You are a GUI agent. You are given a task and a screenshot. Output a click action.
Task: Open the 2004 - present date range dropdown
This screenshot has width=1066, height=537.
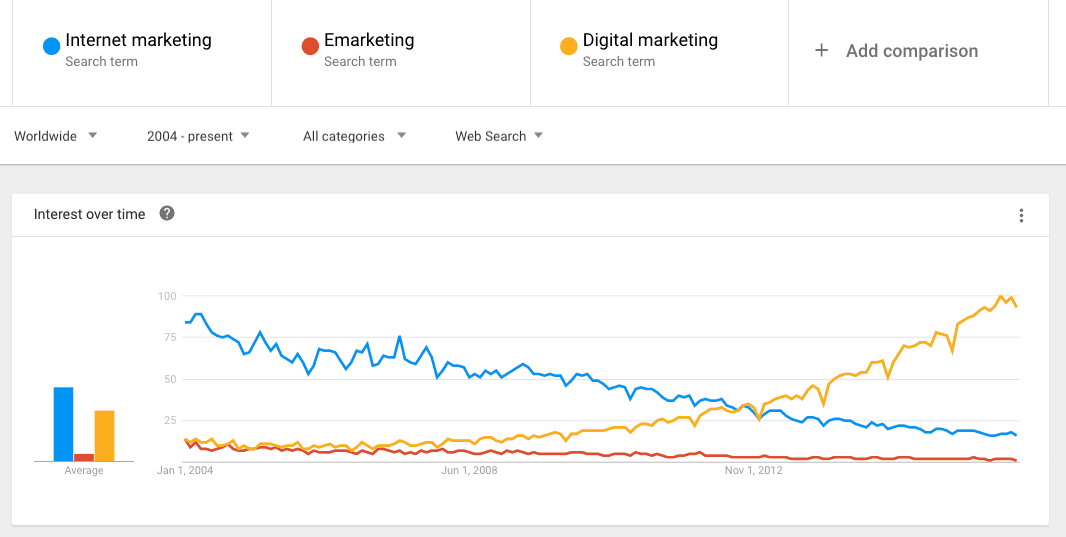coord(198,136)
